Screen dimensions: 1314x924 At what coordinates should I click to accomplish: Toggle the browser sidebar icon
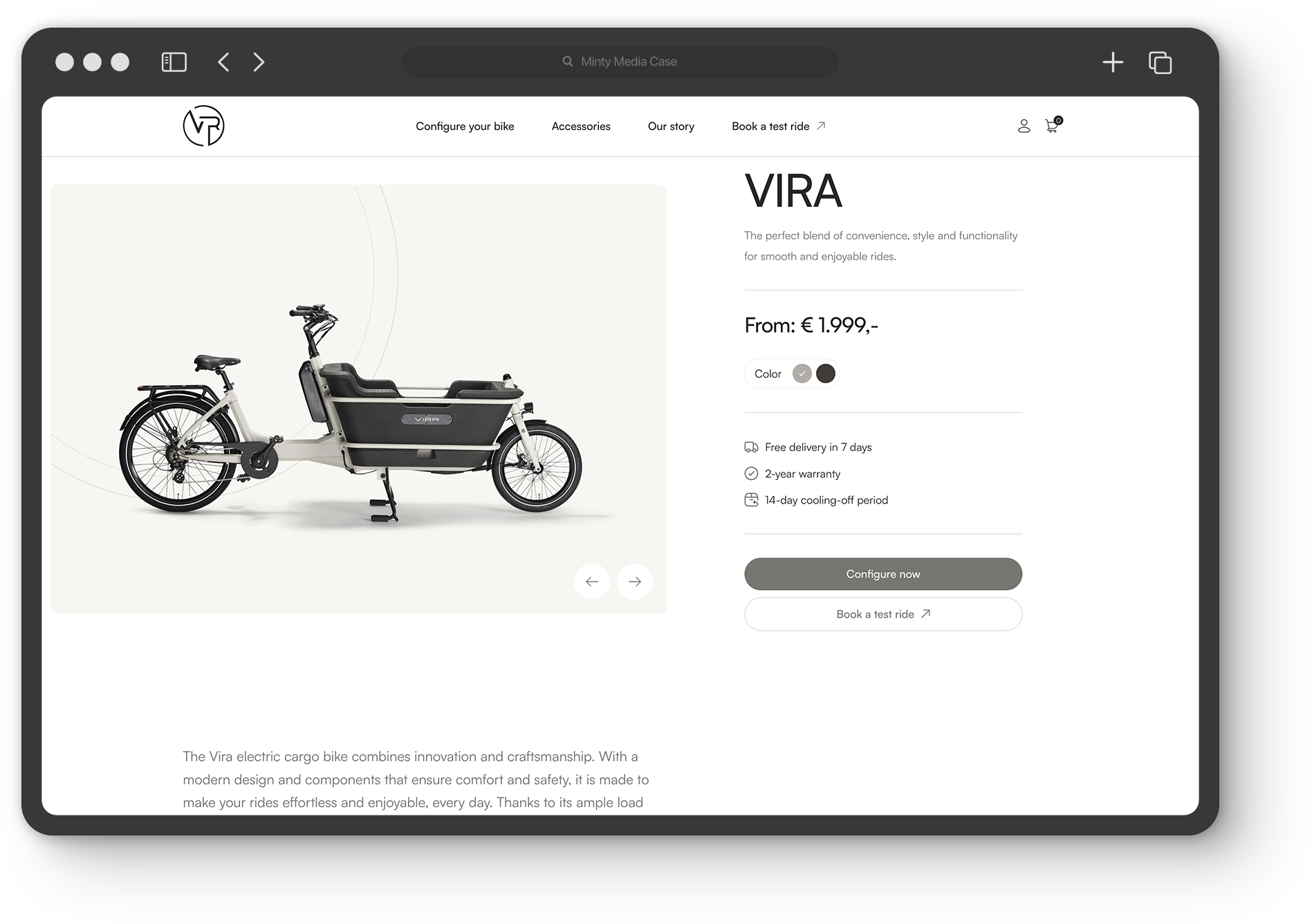tap(174, 62)
